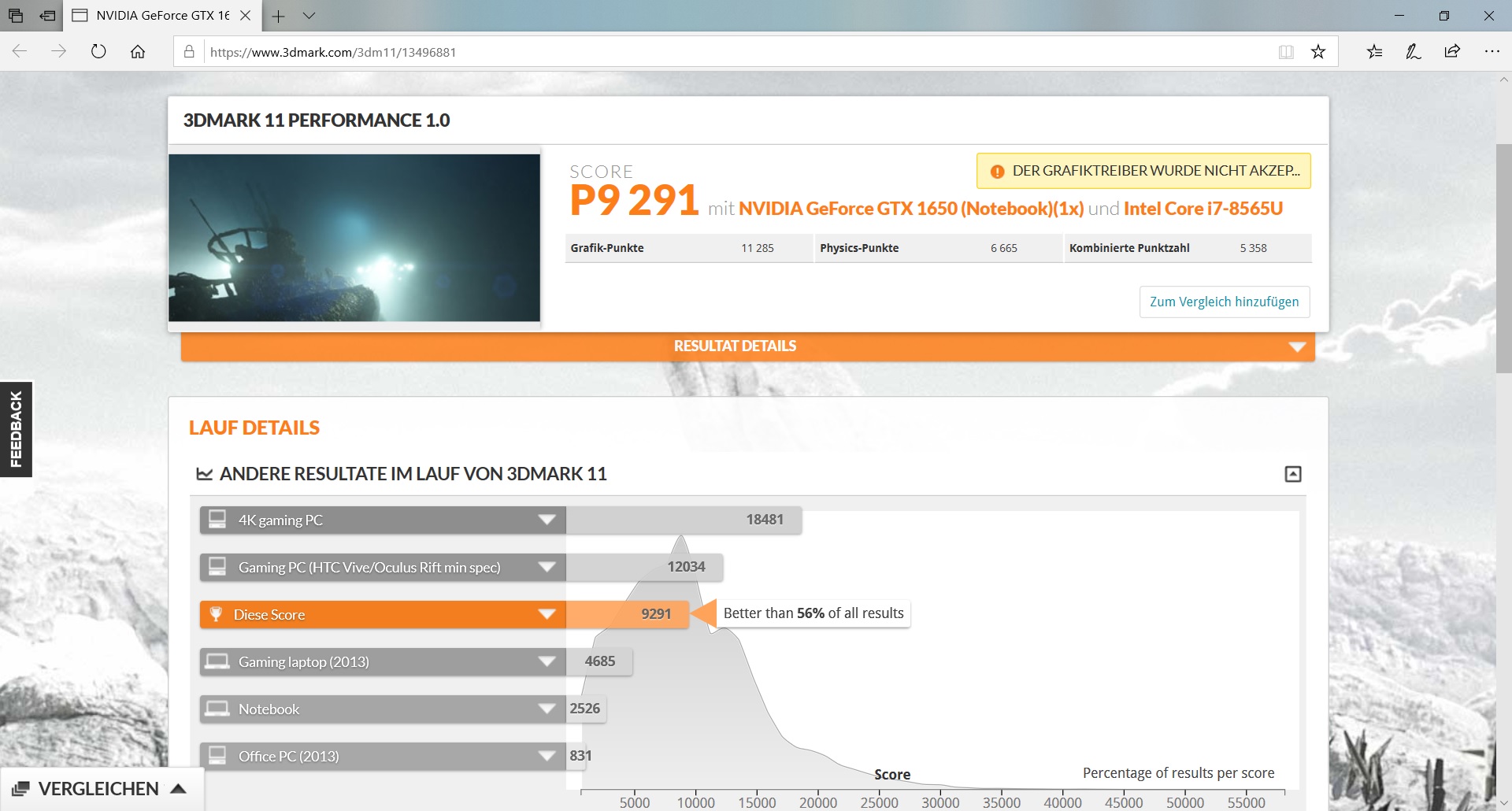Open the NVIDIA GeForce GTX 1650 link
1512x811 pixels.
tap(910, 209)
